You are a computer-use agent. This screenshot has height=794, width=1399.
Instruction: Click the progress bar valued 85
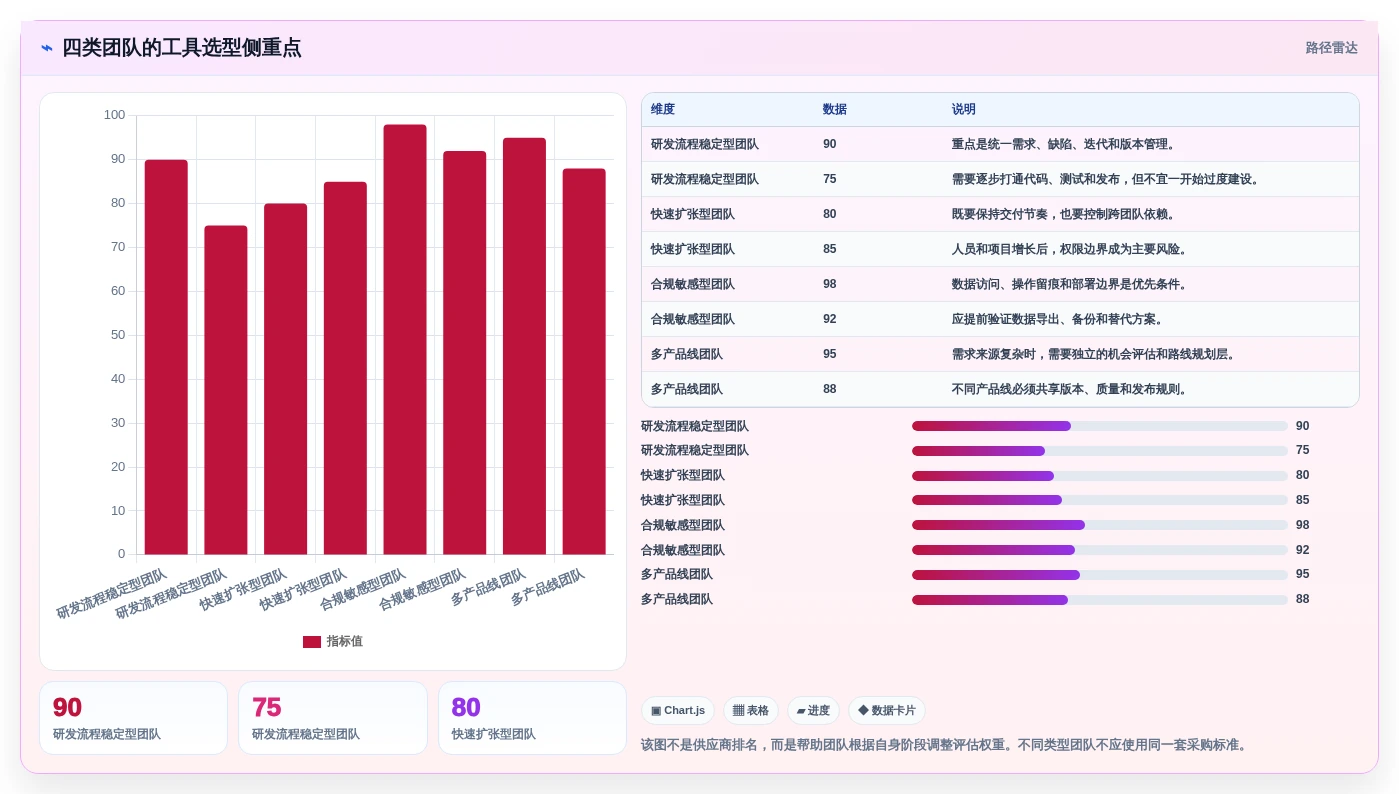click(1100, 500)
